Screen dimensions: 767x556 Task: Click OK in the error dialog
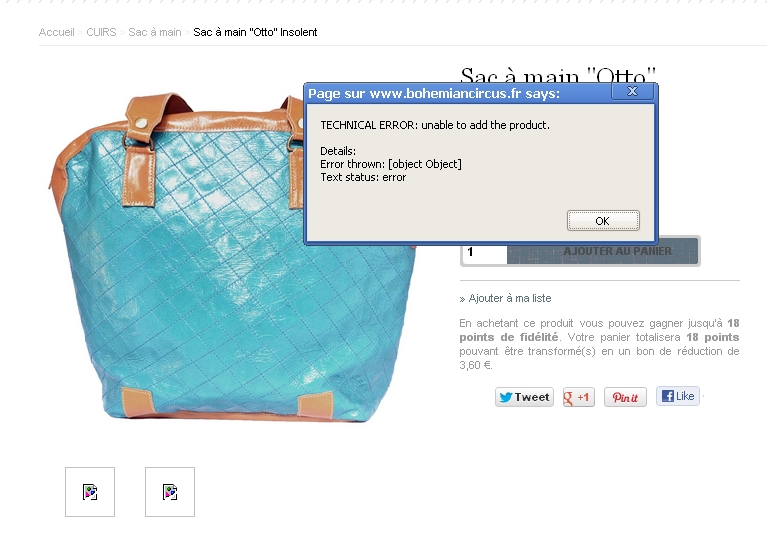pyautogui.click(x=603, y=221)
